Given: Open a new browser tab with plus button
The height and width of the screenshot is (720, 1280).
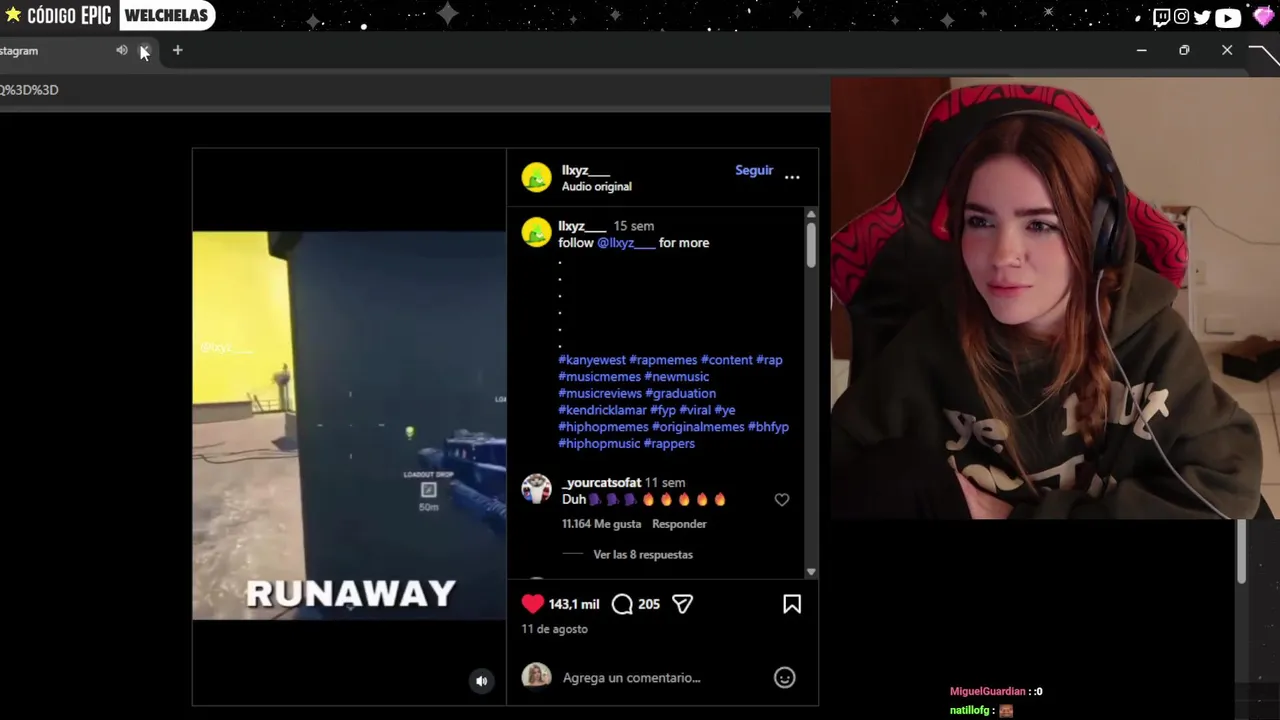Looking at the screenshot, I should coord(177,50).
